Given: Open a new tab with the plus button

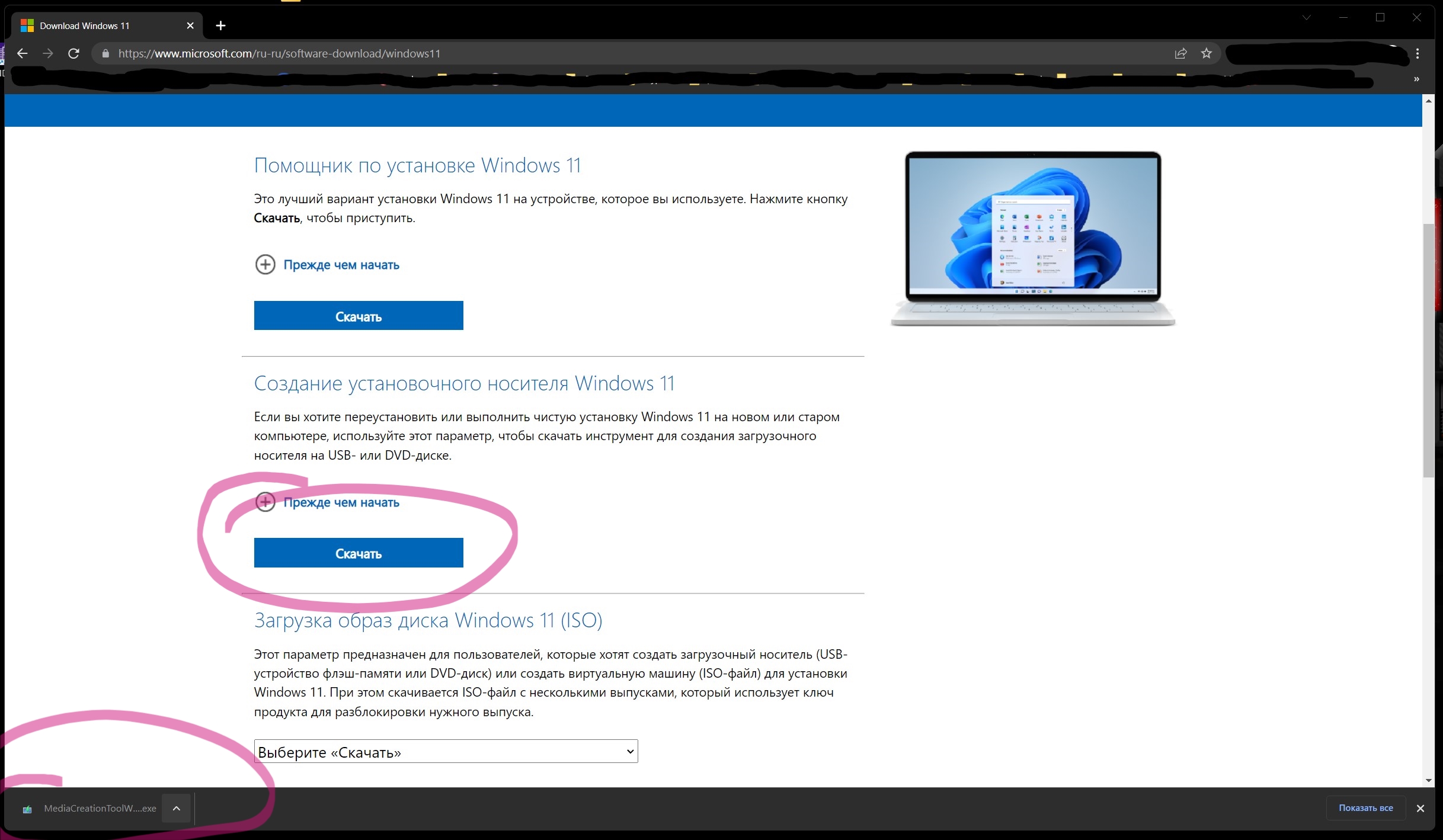Looking at the screenshot, I should (220, 25).
